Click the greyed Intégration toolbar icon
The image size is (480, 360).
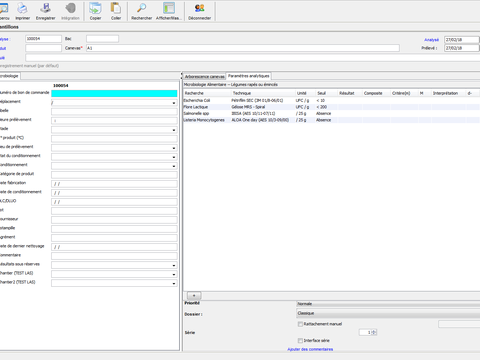[x=70, y=8]
